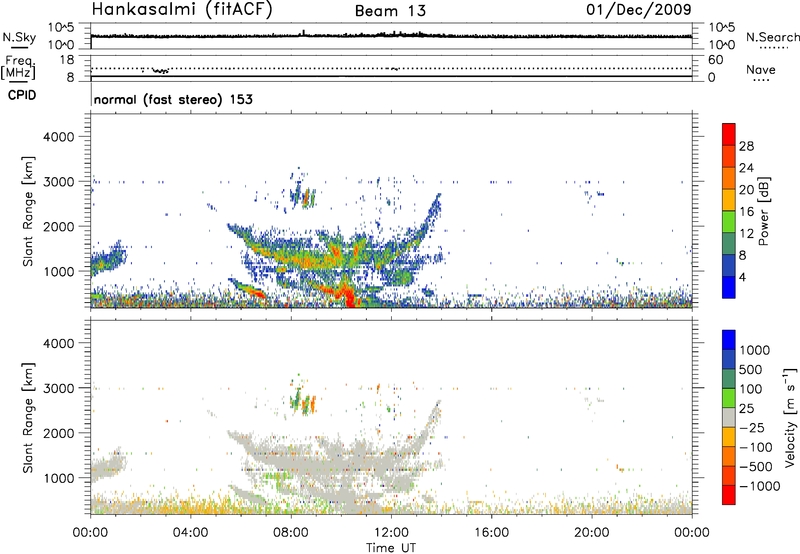800x554 pixels.
Task: Pick the gray -25 to 25 velocity segment
Action: point(729,417)
